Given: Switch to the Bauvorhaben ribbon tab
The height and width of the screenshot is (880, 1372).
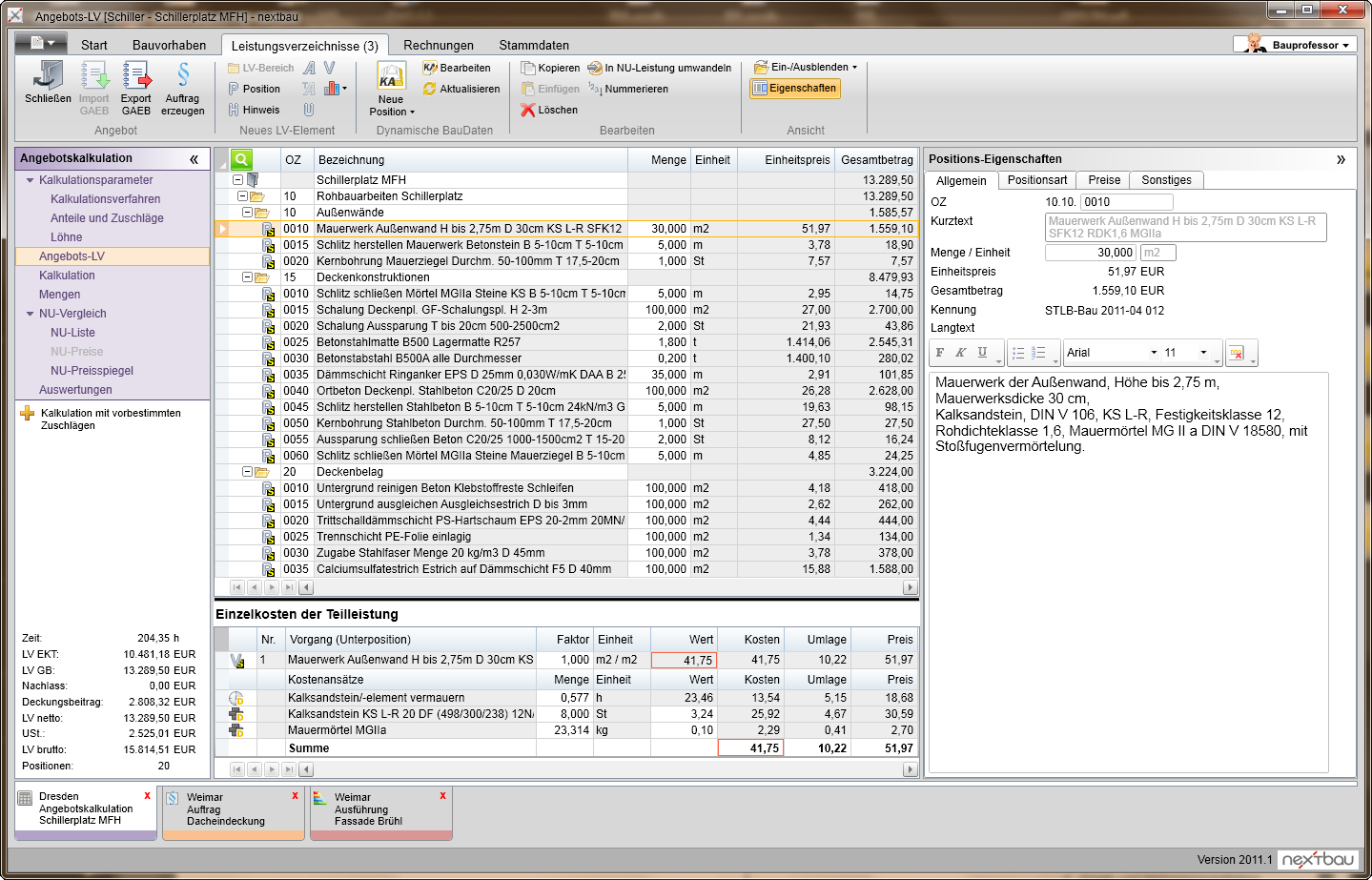Looking at the screenshot, I should point(169,45).
